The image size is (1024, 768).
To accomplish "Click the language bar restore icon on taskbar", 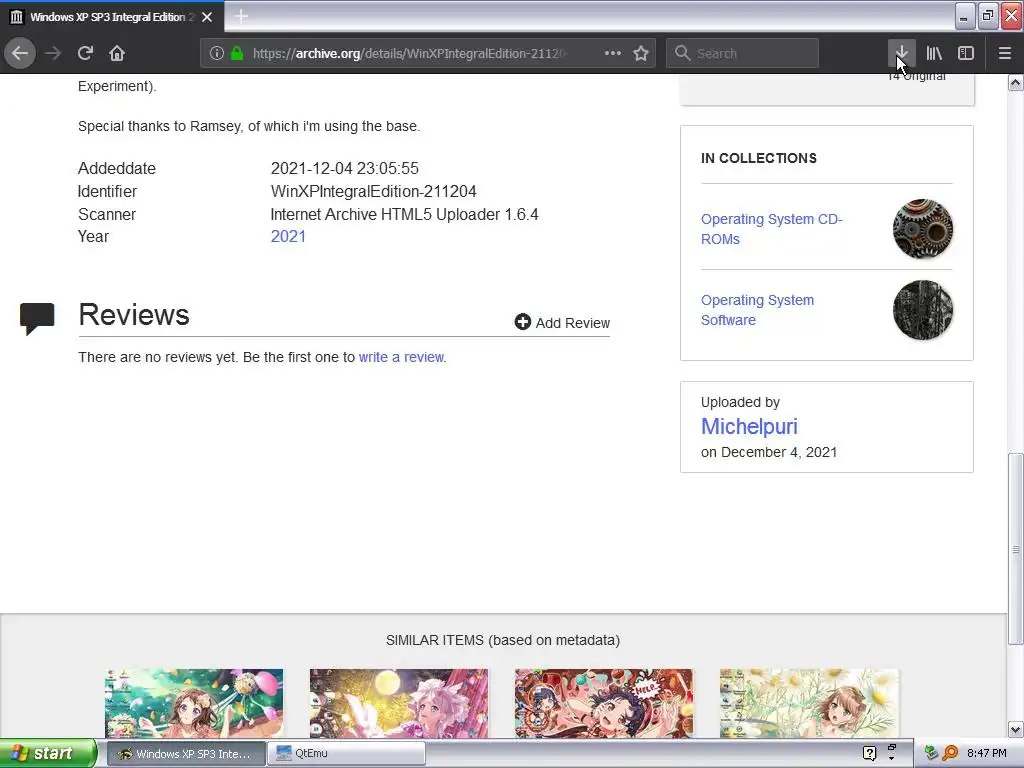I will [891, 746].
